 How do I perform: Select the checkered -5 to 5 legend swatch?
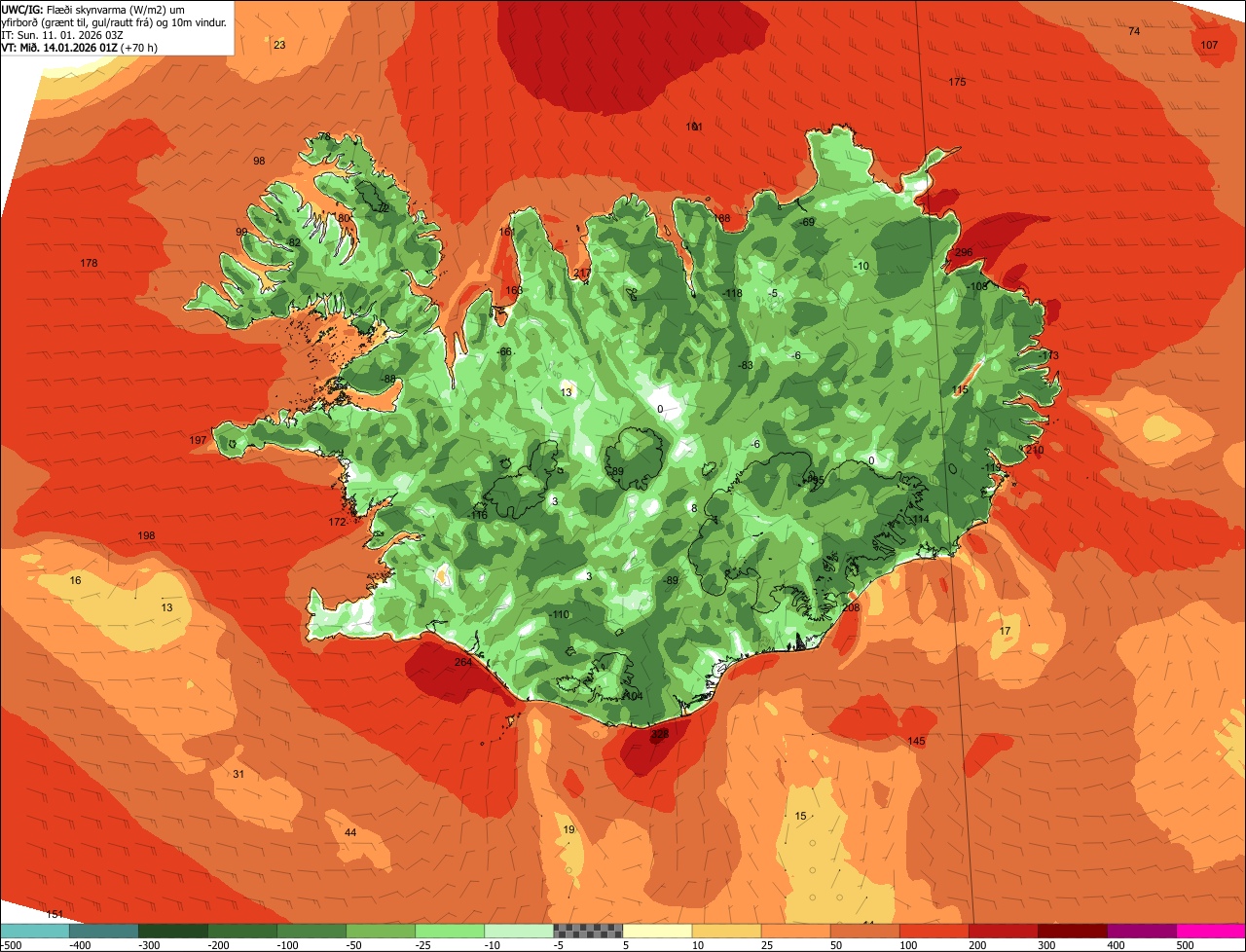click(588, 931)
